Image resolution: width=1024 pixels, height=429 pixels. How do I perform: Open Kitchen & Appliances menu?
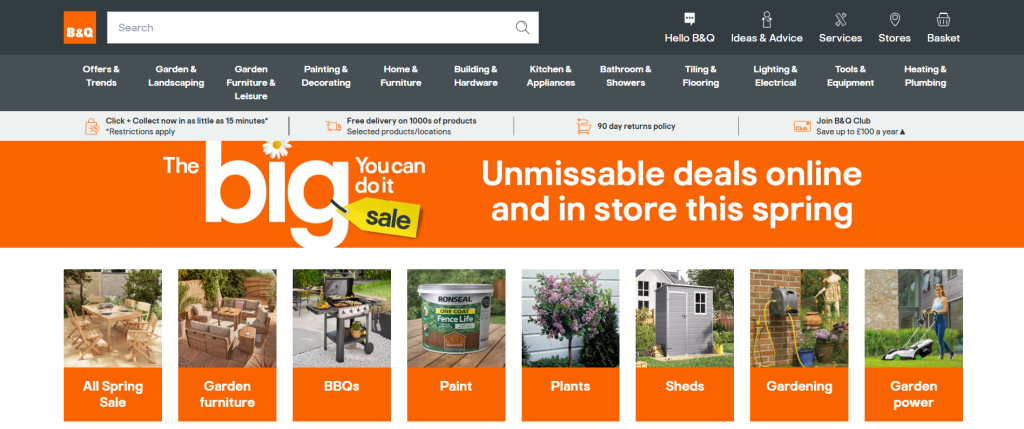click(551, 76)
